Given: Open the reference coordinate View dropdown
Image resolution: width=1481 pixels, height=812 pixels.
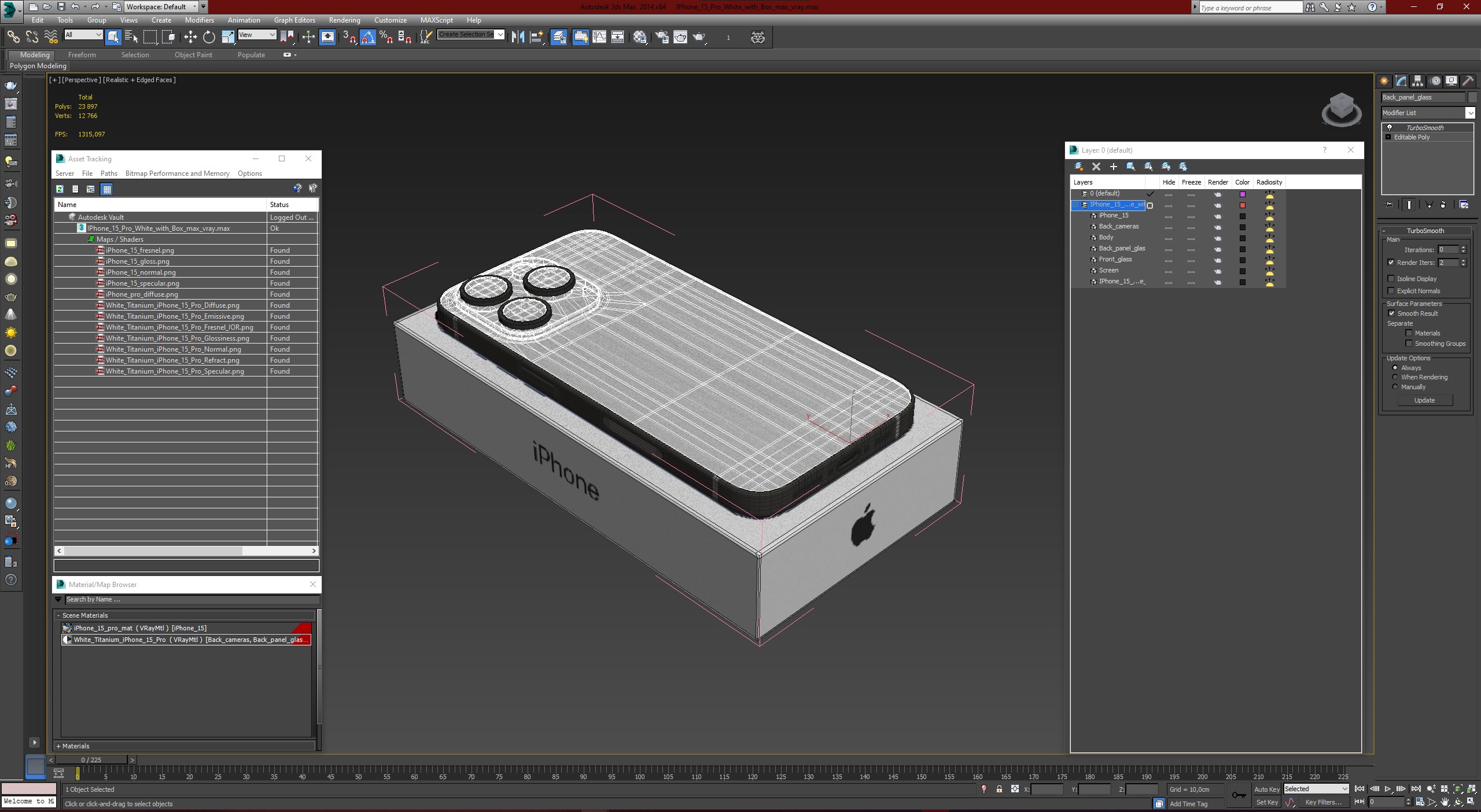Looking at the screenshot, I should point(257,35).
